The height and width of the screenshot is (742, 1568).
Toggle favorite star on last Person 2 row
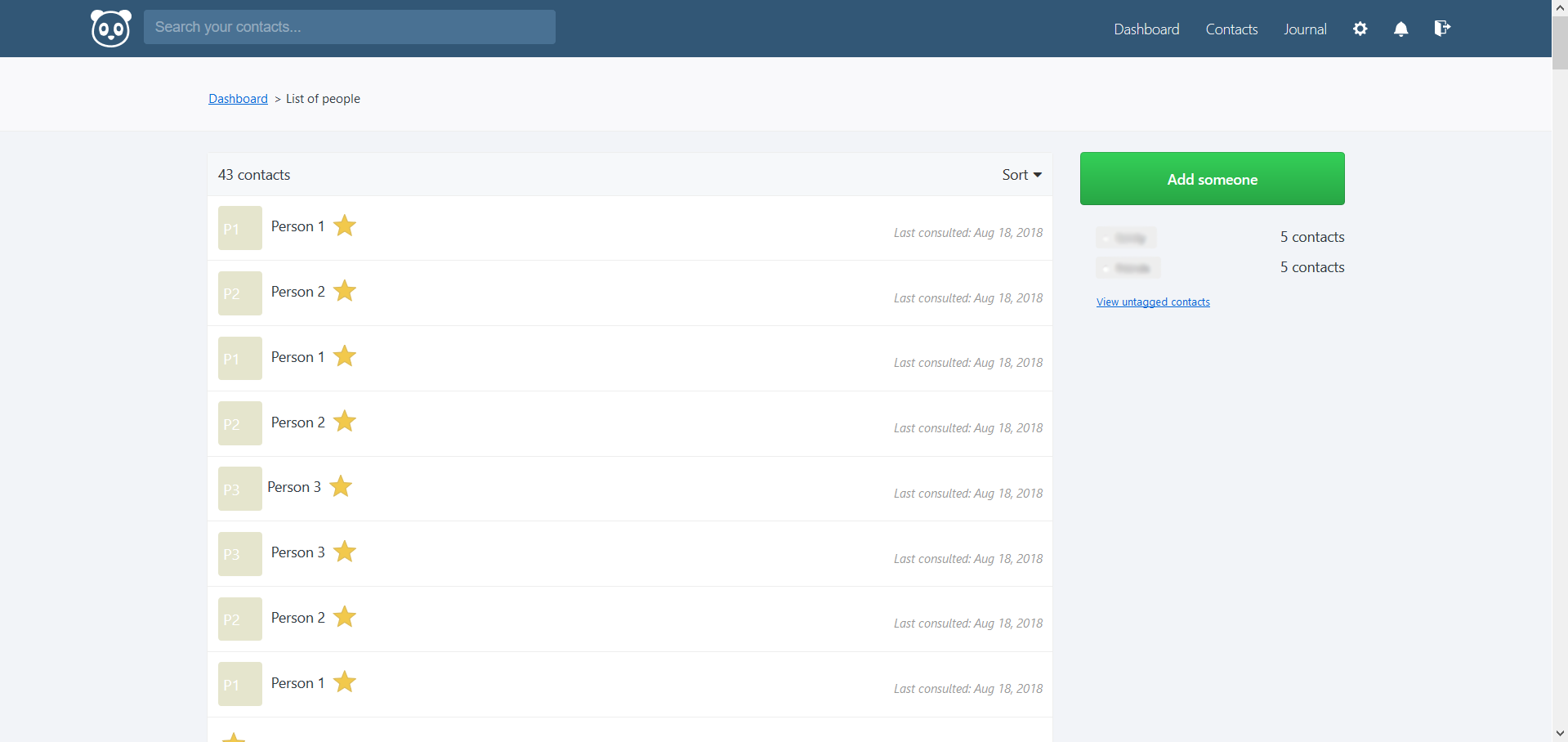pos(345,617)
